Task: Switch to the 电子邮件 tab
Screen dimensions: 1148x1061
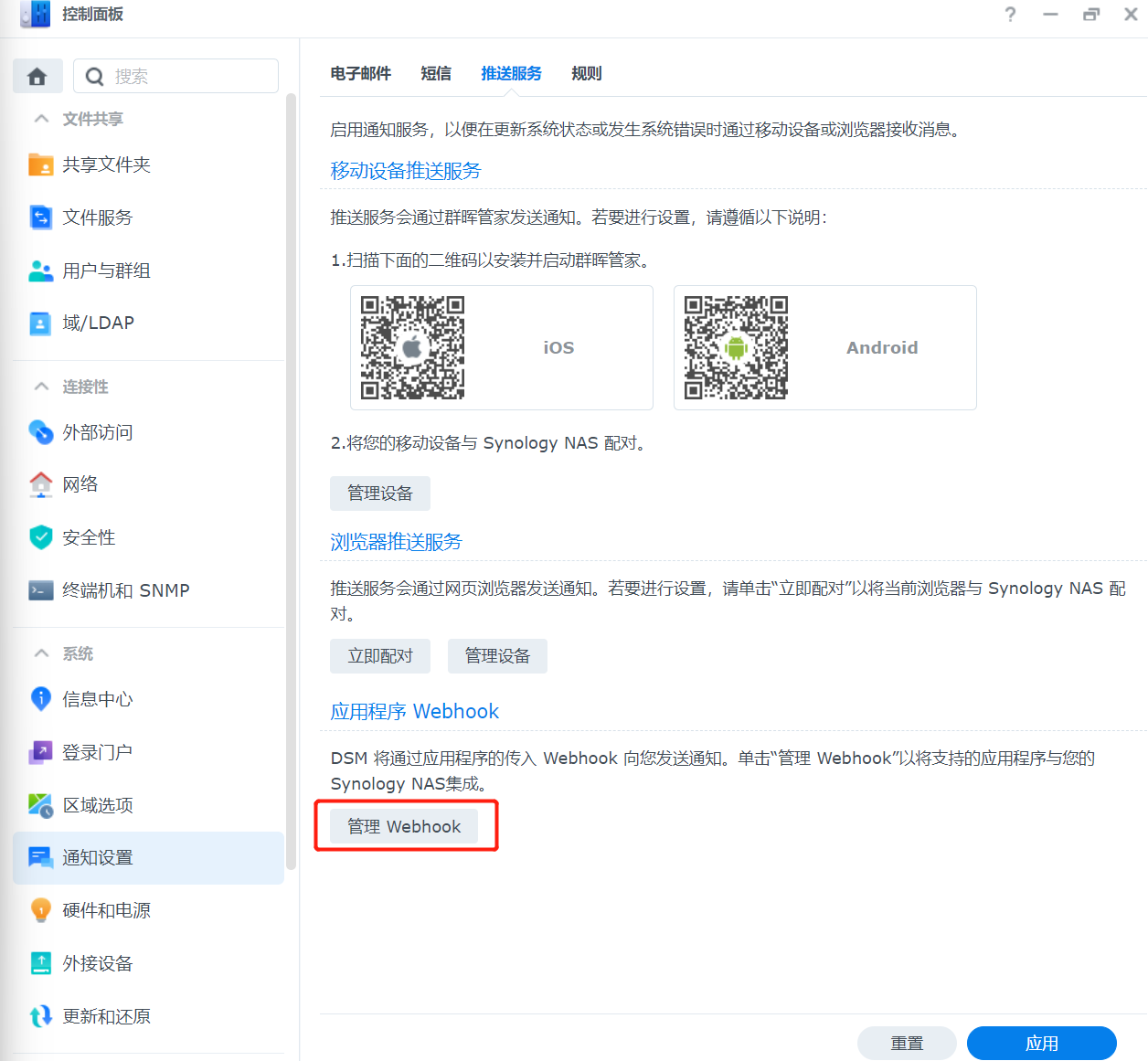Action: 361,73
